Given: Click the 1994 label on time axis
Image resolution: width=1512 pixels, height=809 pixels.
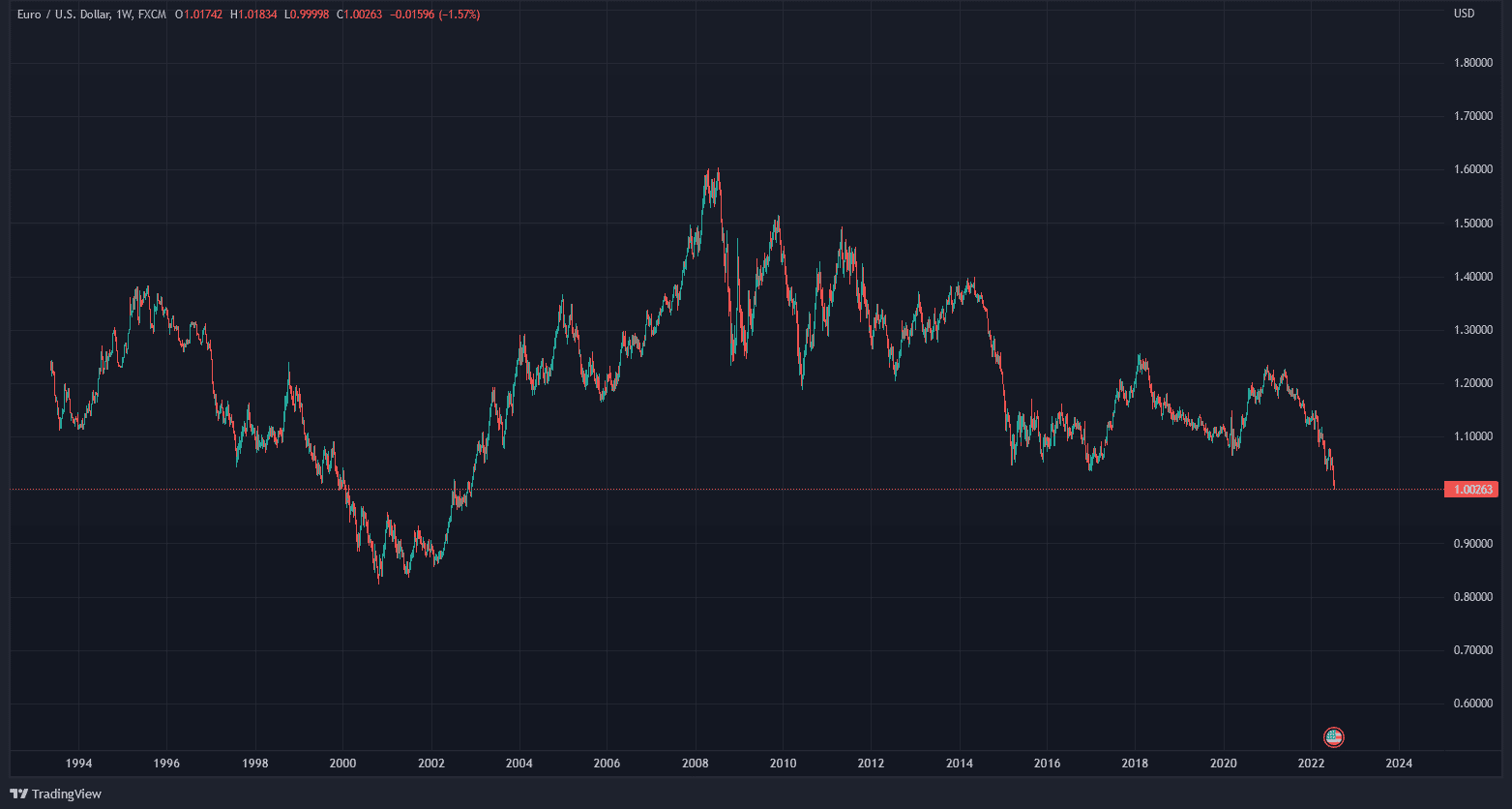Looking at the screenshot, I should pyautogui.click(x=78, y=764).
